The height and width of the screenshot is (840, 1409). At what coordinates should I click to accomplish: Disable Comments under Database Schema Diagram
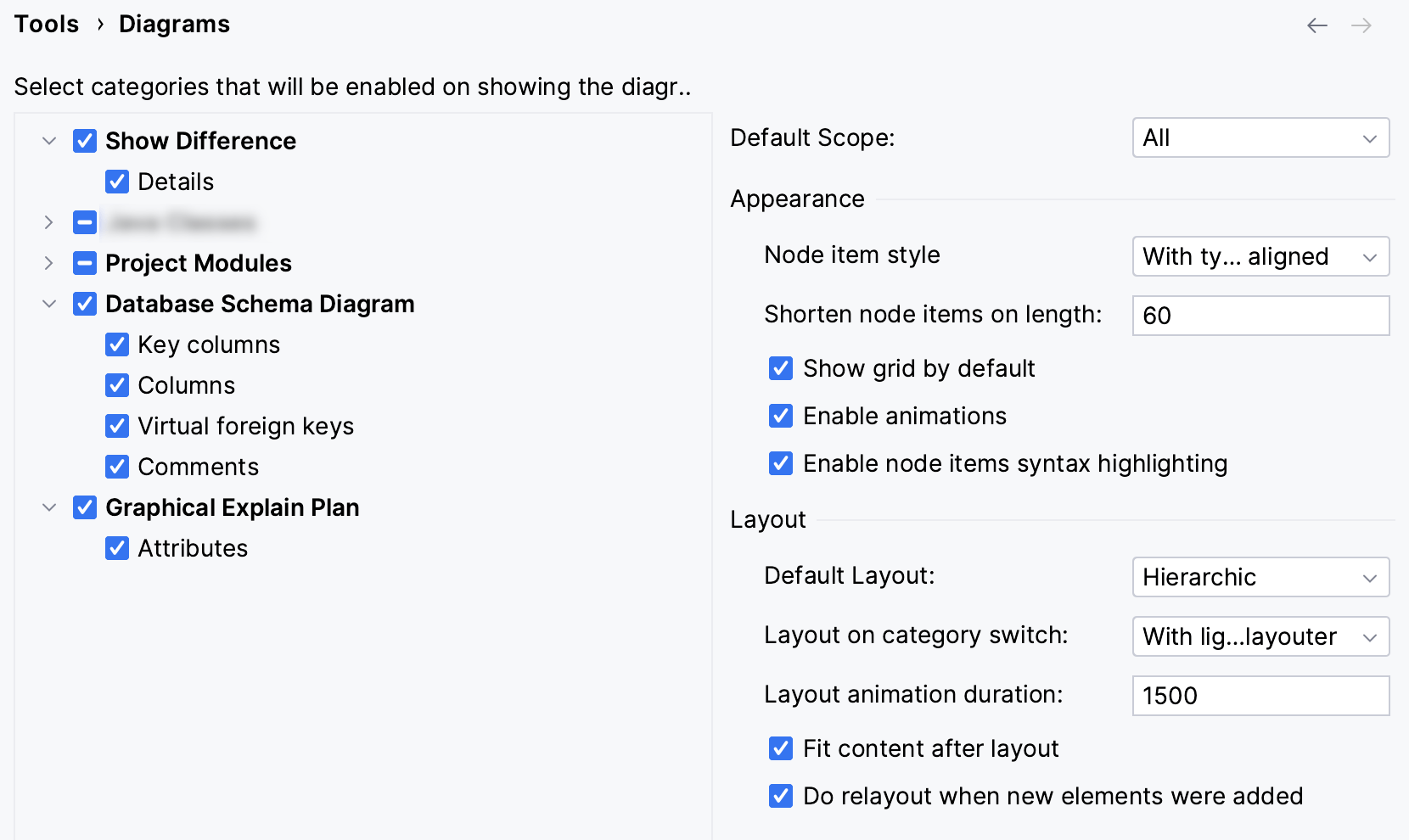click(118, 467)
